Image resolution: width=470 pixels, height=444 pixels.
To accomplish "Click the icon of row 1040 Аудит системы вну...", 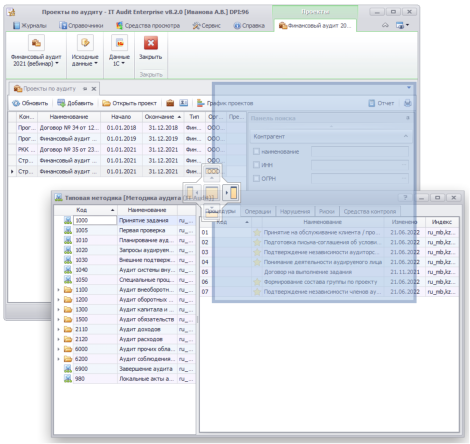I will pyautogui.click(x=68, y=270).
